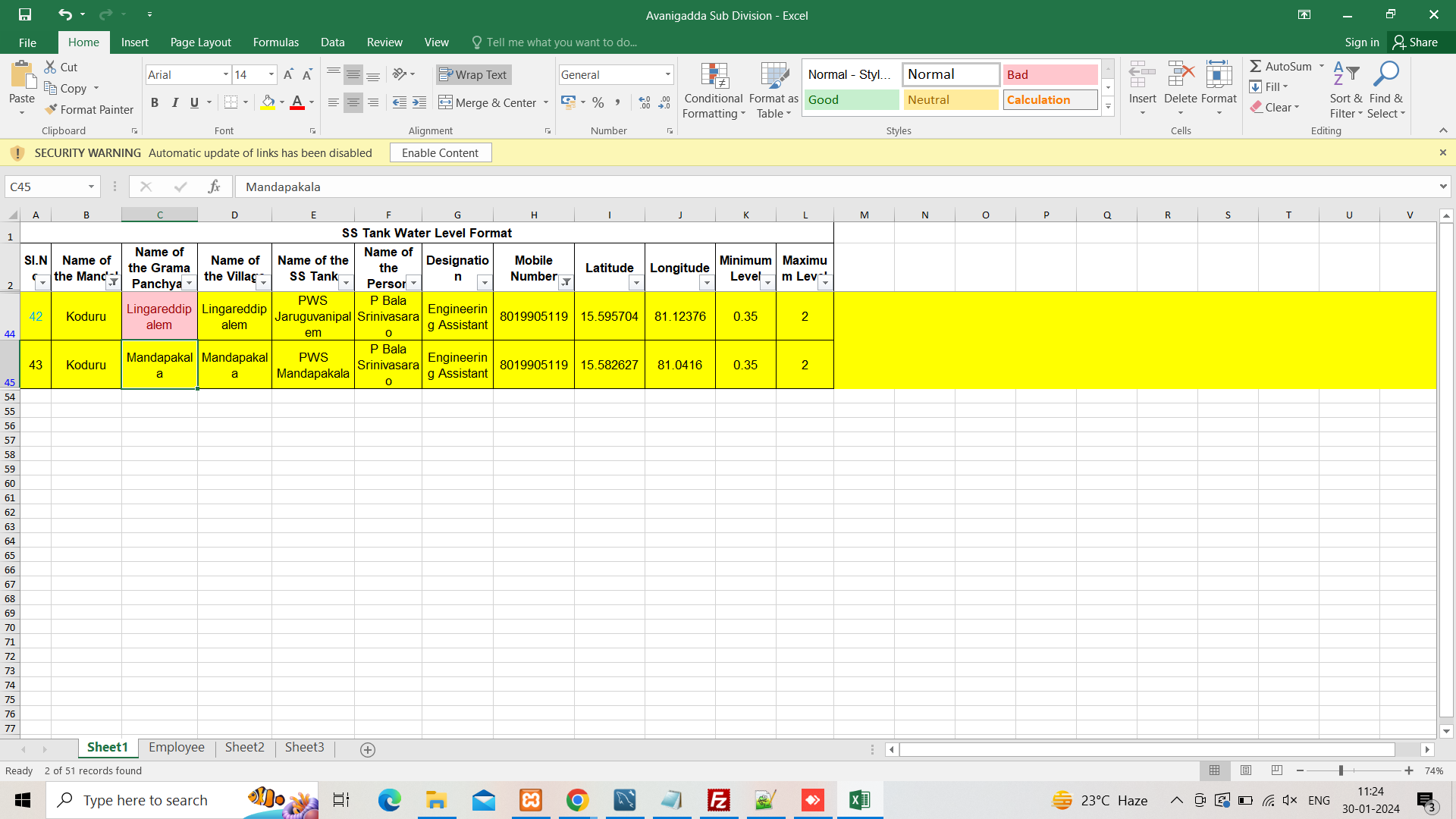Screen dimensions: 1456x819
Task: Click the yellow Fill Color swatch
Action: point(268,102)
